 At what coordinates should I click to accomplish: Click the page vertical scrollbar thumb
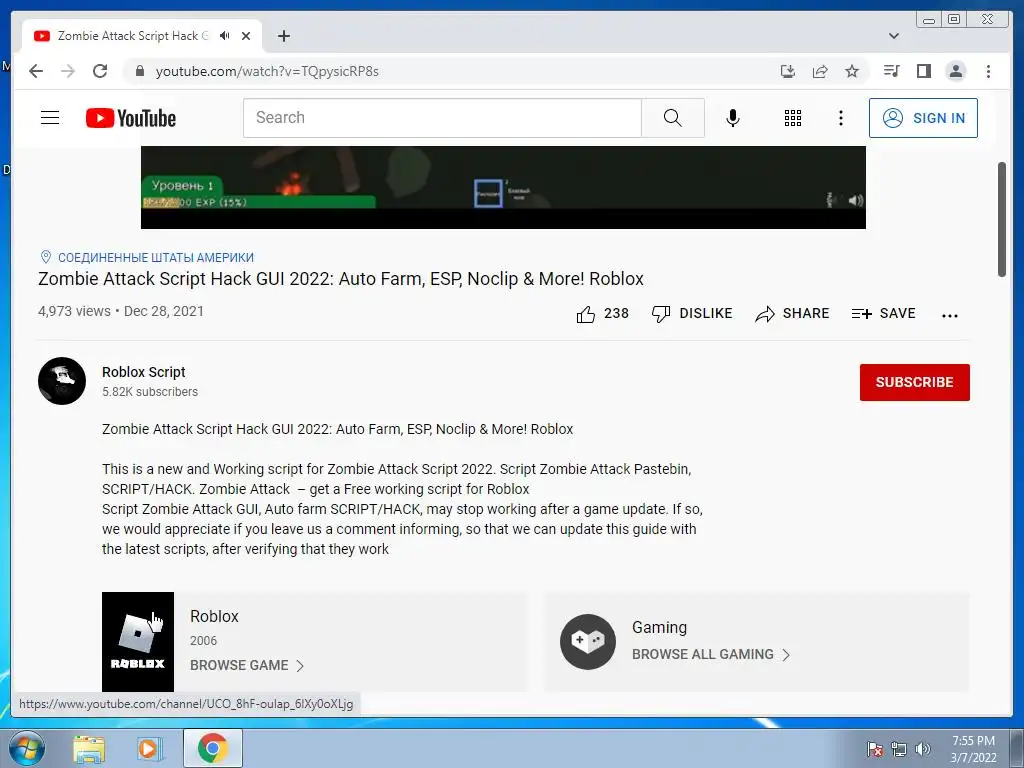pos(1002,219)
